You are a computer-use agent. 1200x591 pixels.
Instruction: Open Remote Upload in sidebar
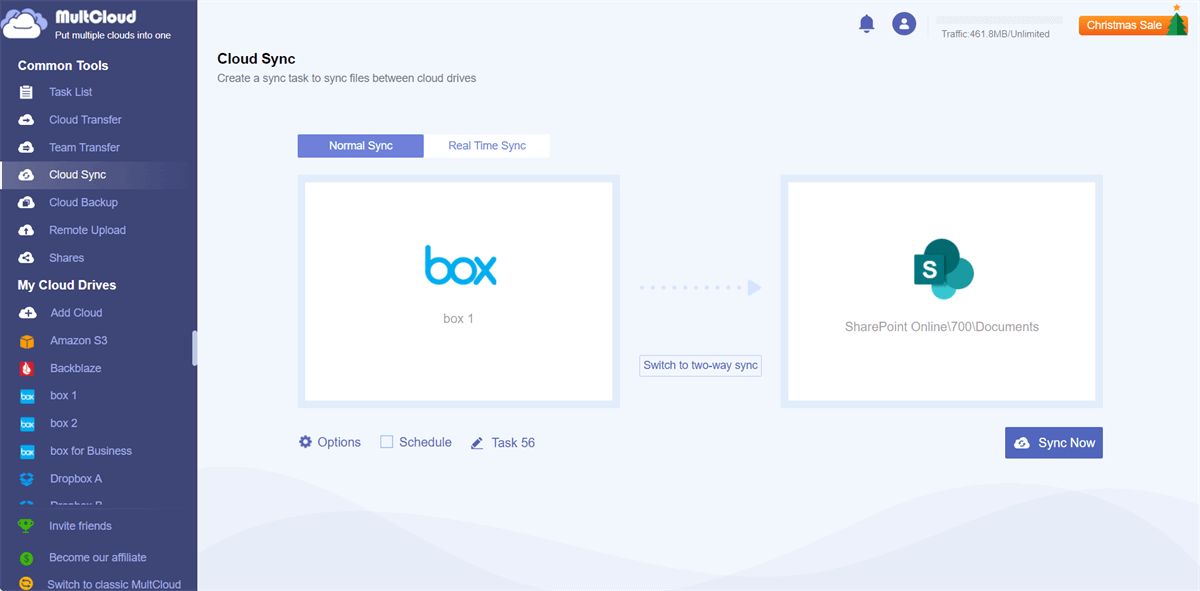coord(87,231)
